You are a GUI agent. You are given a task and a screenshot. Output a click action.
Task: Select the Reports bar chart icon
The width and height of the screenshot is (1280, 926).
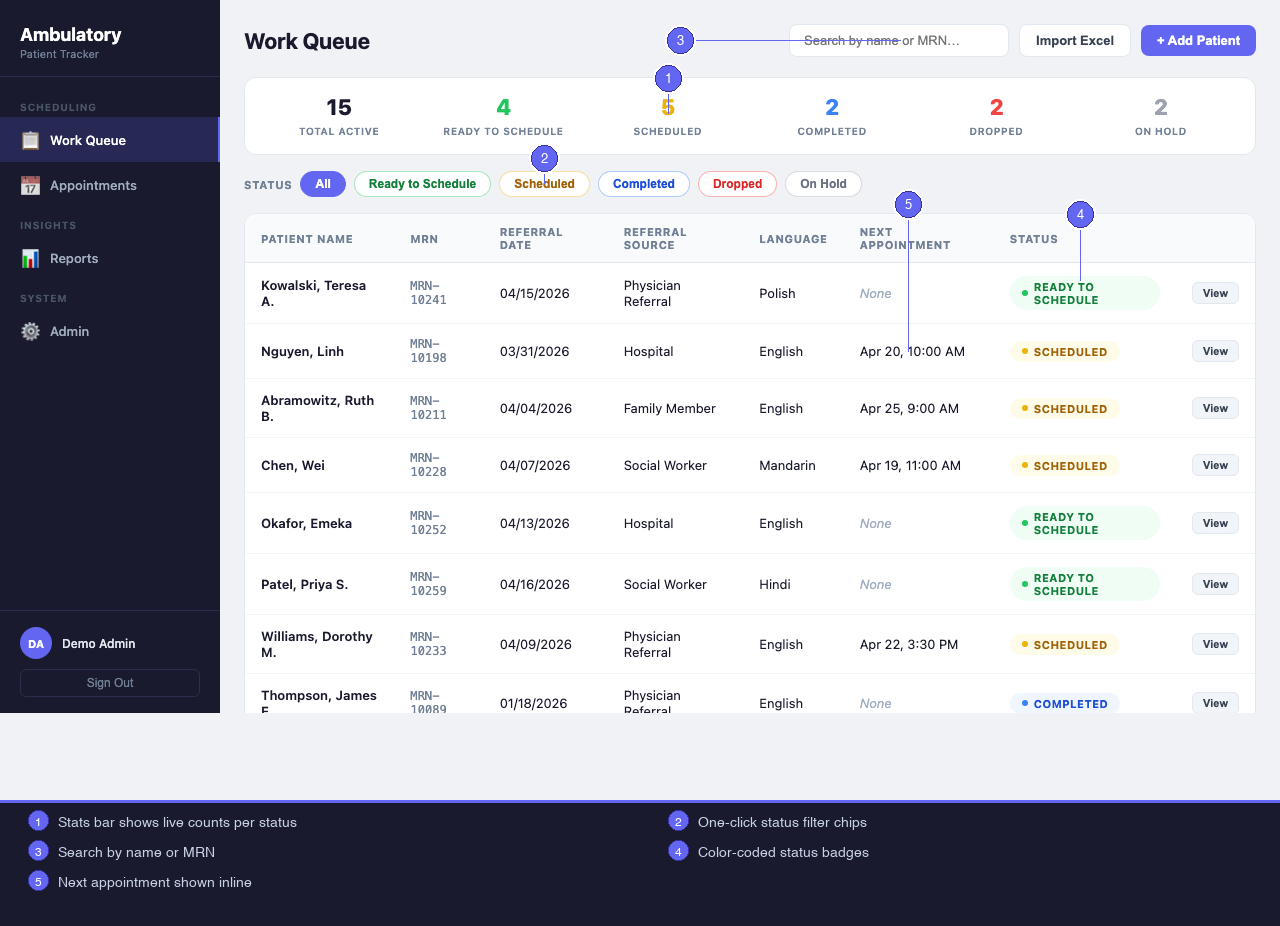[x=33, y=258]
